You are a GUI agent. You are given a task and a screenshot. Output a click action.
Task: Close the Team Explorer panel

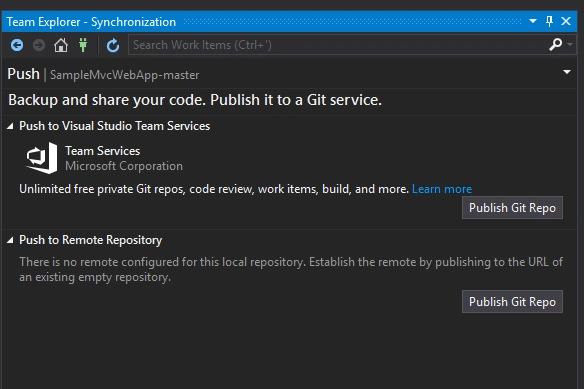(x=566, y=21)
